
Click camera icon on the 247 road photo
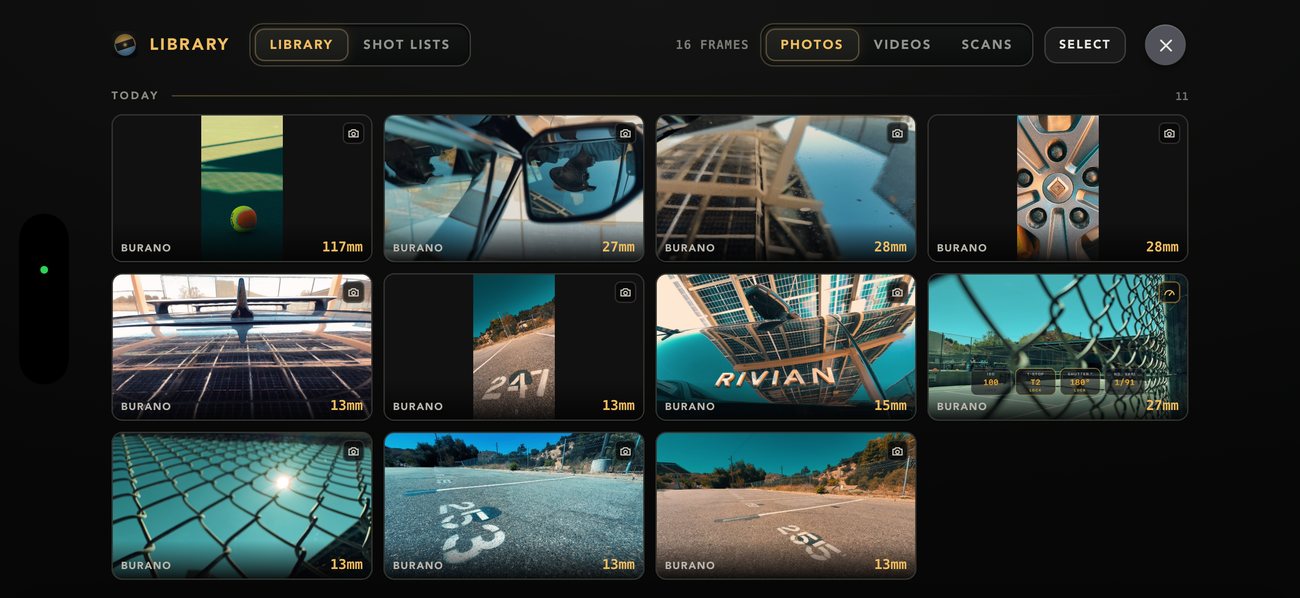tap(625, 292)
